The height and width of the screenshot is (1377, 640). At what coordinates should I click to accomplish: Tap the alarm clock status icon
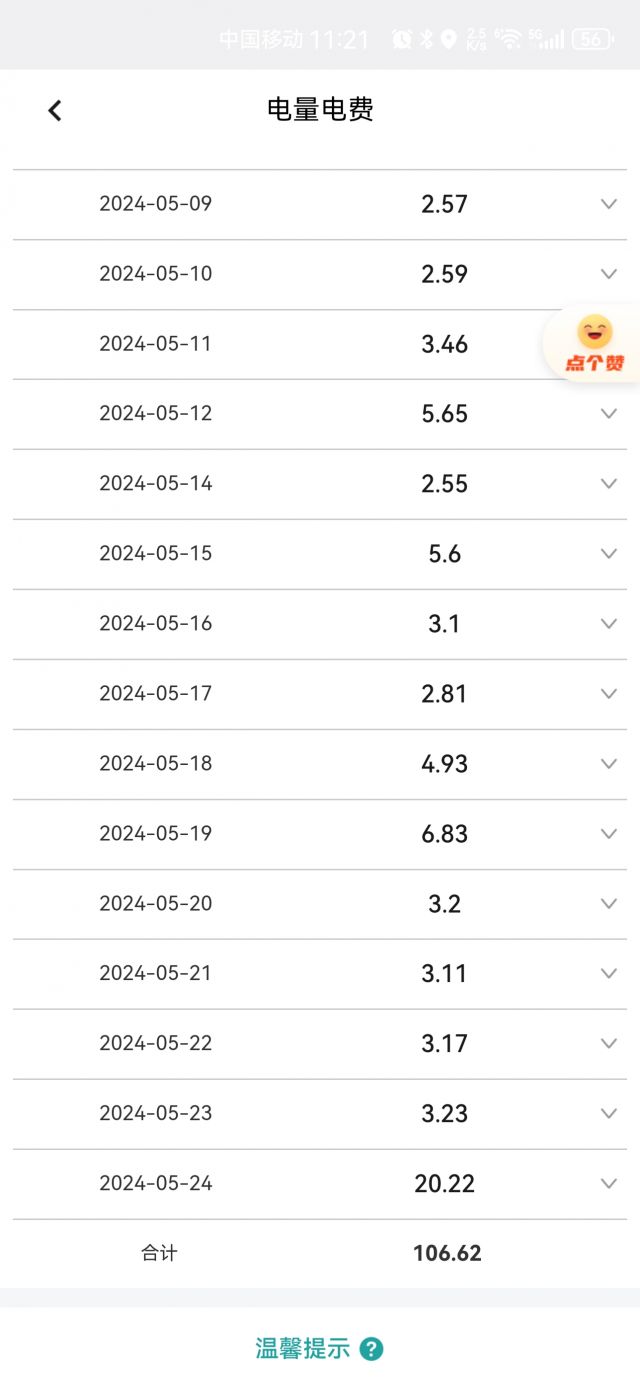(402, 39)
